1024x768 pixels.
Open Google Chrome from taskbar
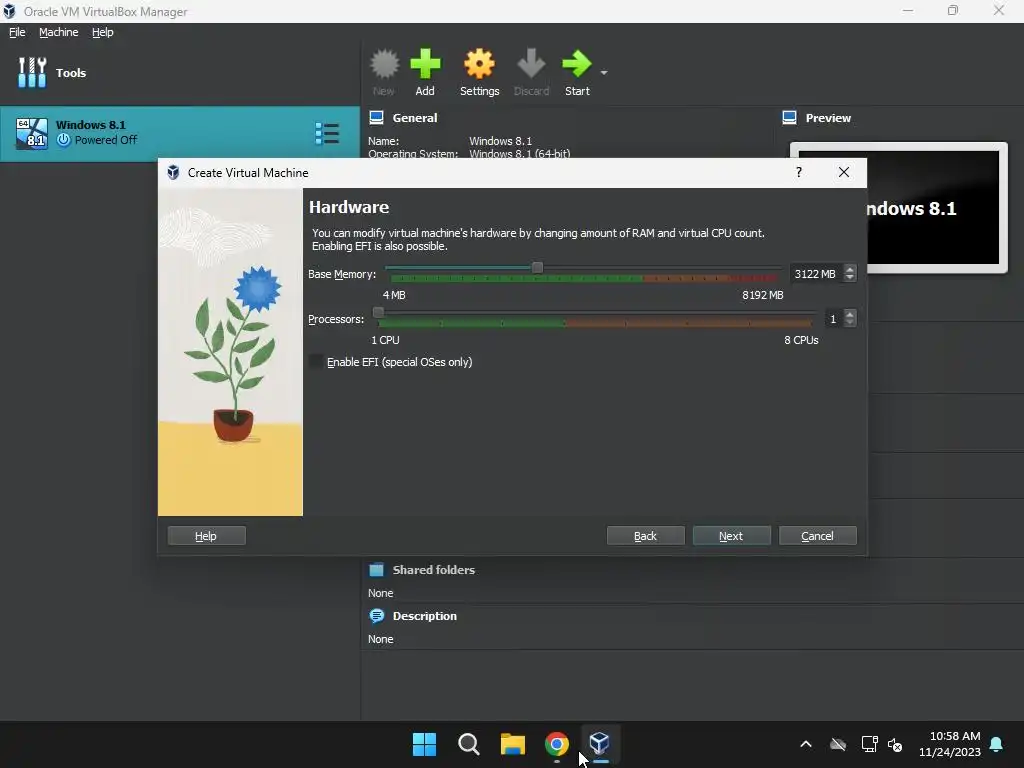click(556, 744)
